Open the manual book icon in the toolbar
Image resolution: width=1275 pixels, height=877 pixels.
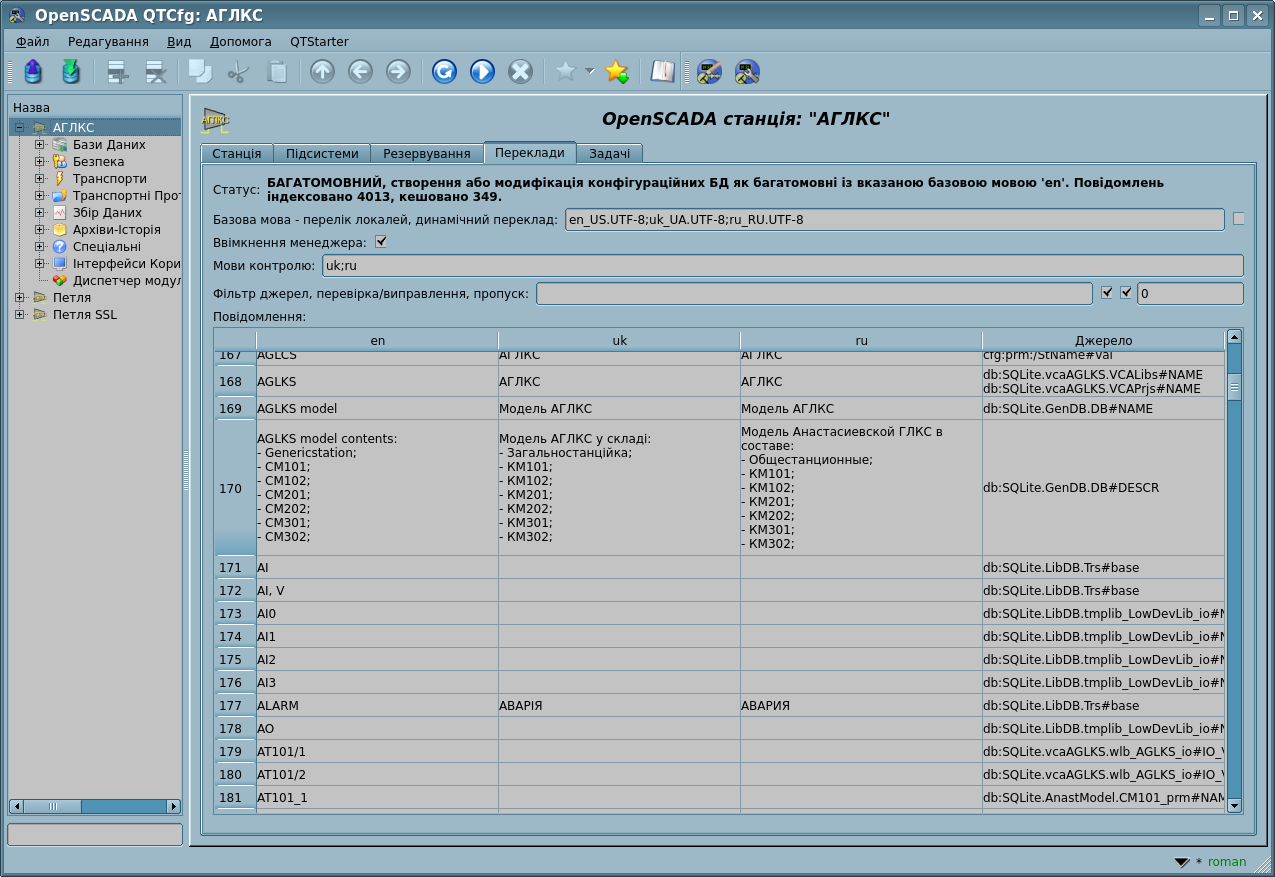662,71
